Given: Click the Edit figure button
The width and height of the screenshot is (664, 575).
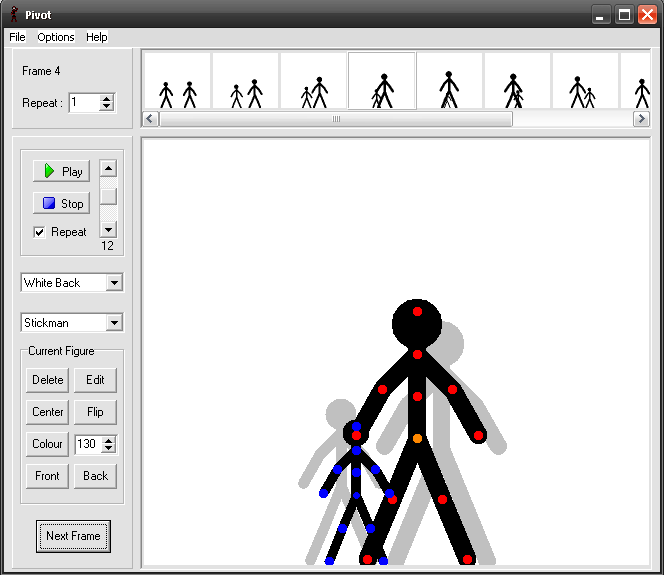Looking at the screenshot, I should pos(95,380).
